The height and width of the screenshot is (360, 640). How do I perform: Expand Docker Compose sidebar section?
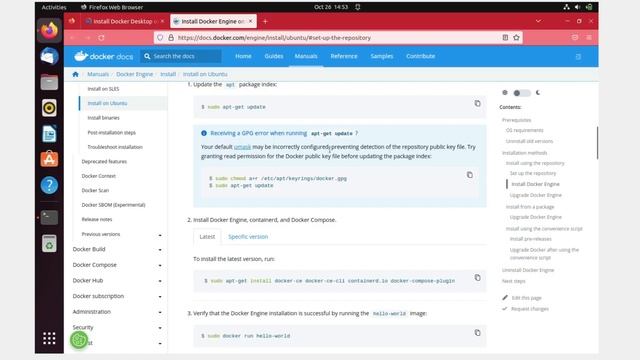(x=160, y=265)
